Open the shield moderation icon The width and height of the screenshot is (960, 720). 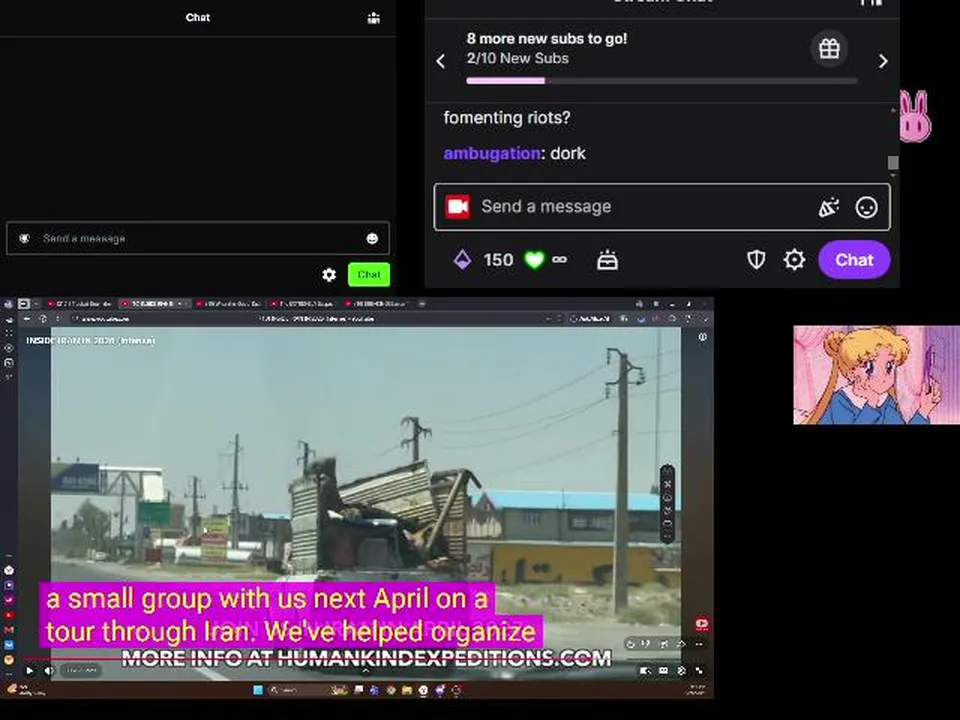(x=756, y=260)
